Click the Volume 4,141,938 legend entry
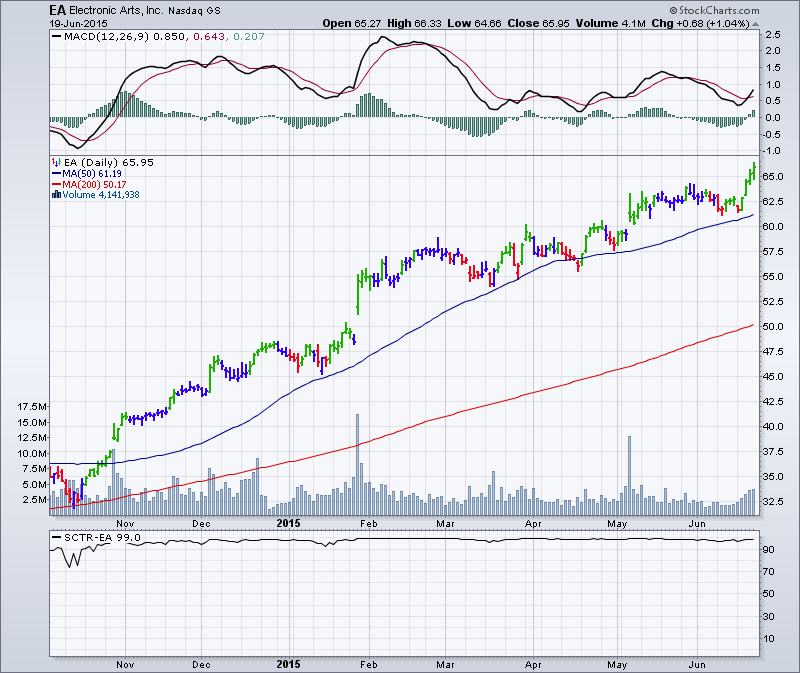This screenshot has width=800, height=673. click(101, 194)
